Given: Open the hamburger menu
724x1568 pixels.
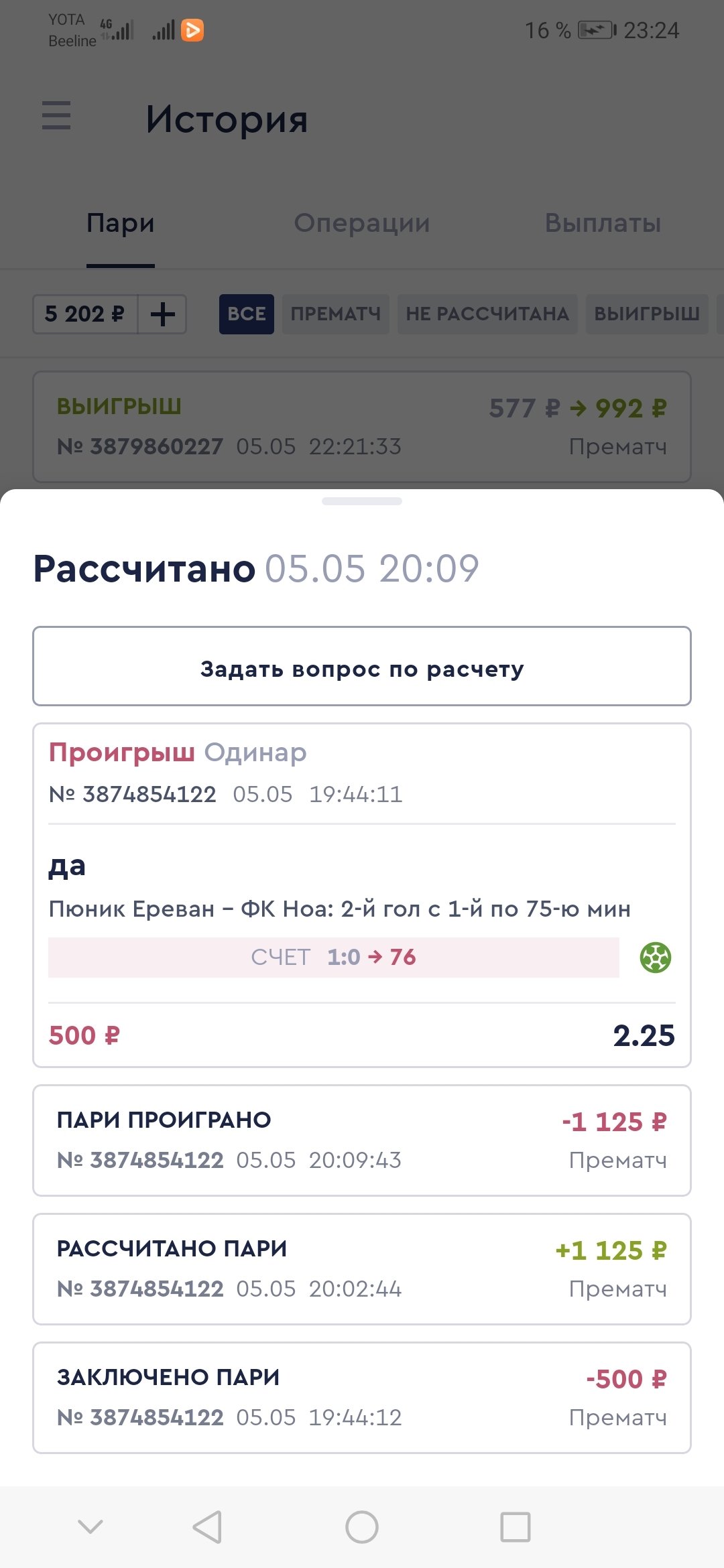Looking at the screenshot, I should click(x=56, y=115).
